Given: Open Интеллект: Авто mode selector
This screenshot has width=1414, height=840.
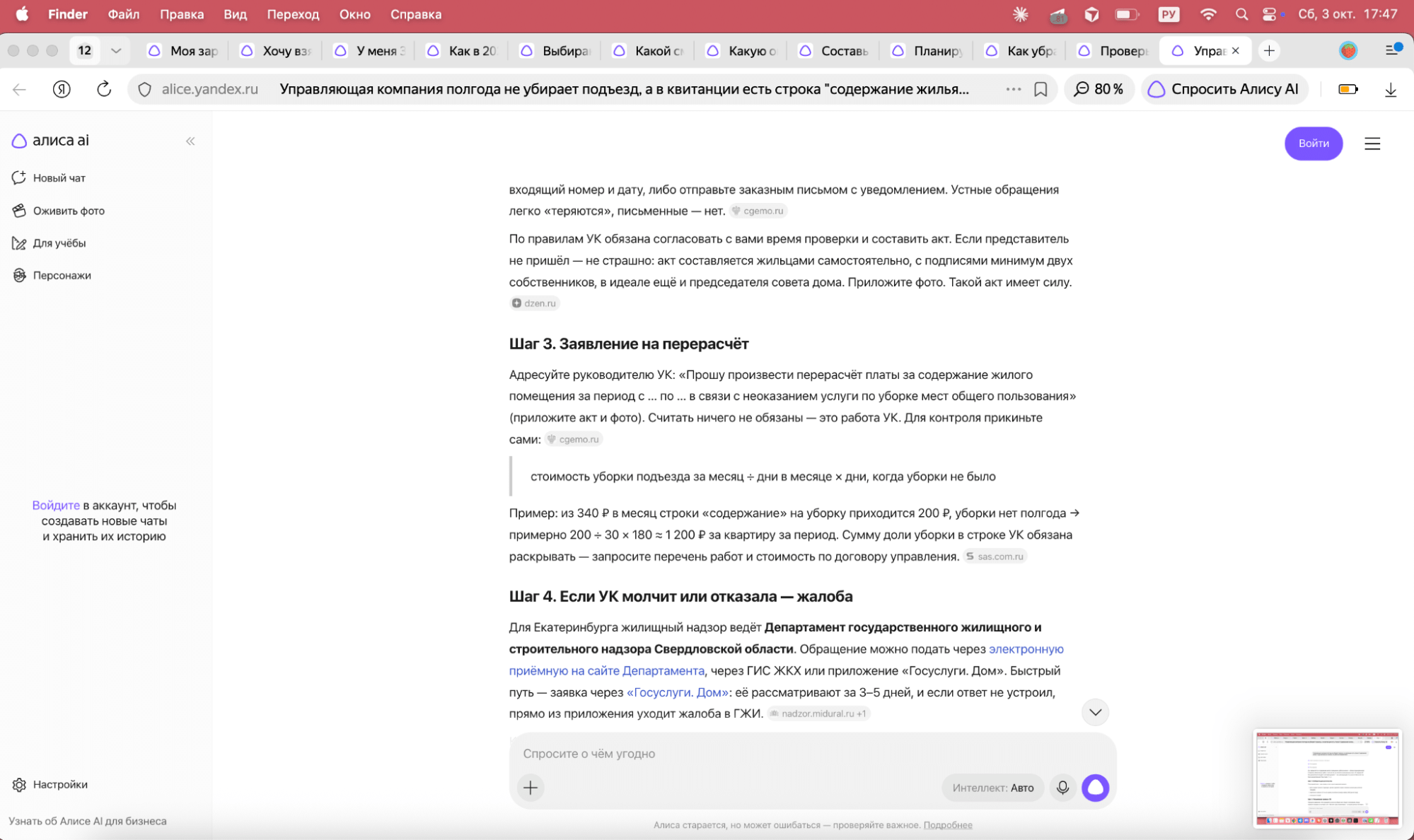Looking at the screenshot, I should (x=992, y=787).
